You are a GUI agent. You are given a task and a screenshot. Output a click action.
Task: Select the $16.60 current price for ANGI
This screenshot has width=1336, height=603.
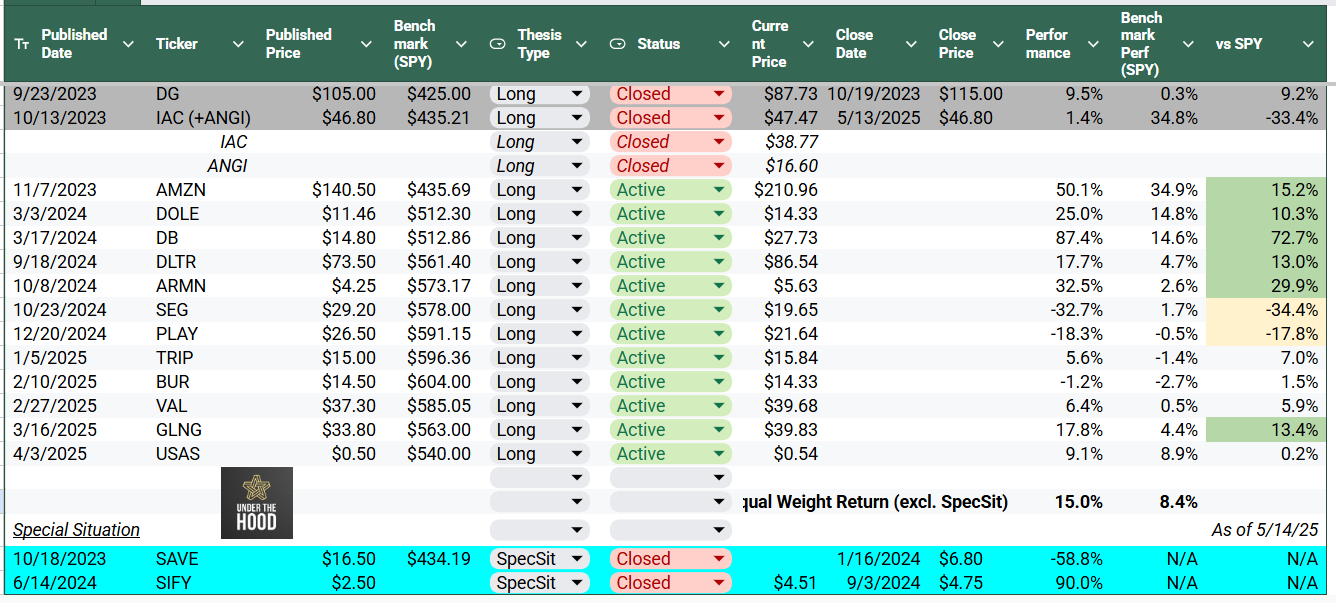point(792,166)
